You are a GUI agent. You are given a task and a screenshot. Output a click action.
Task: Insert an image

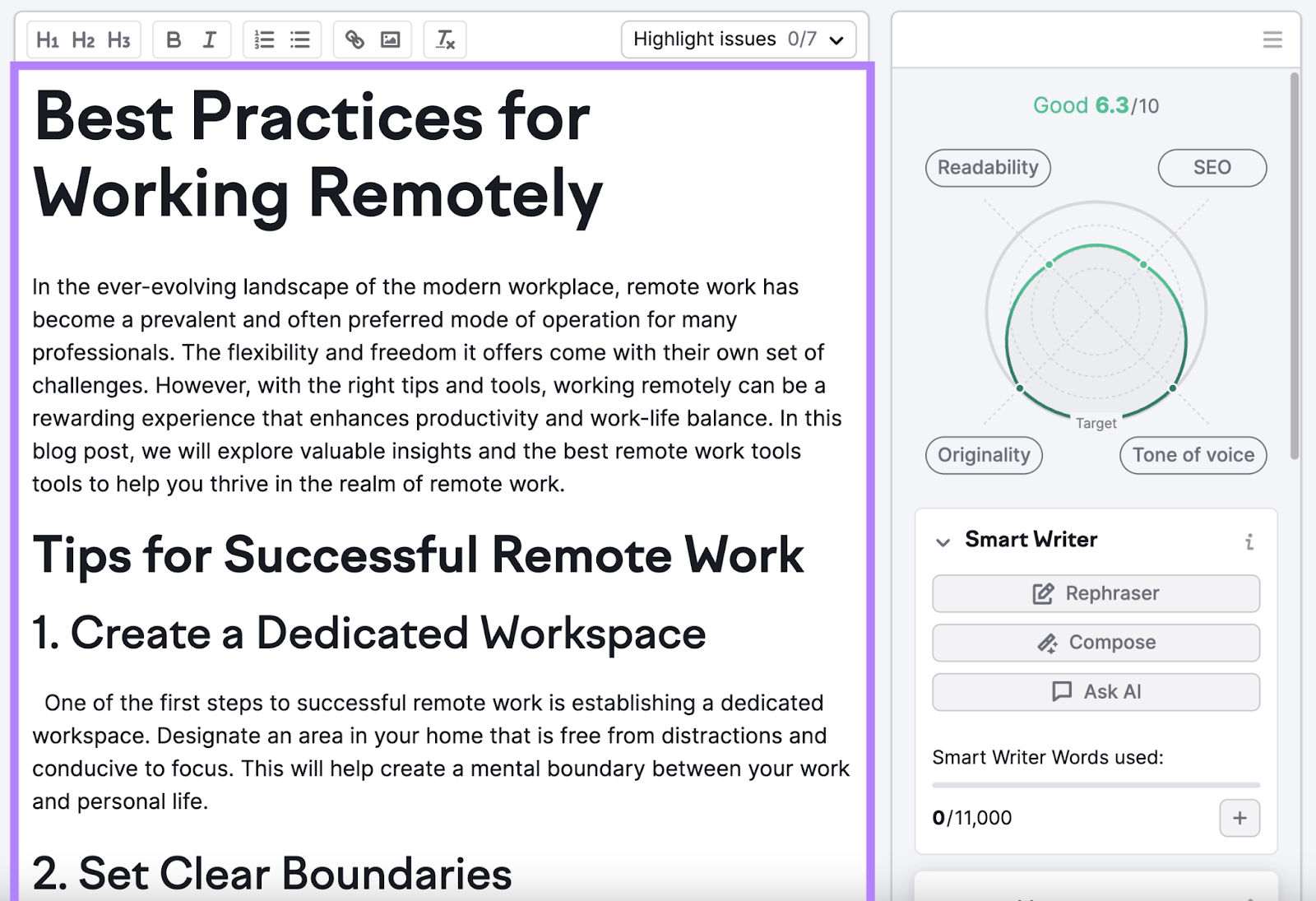[x=391, y=39]
